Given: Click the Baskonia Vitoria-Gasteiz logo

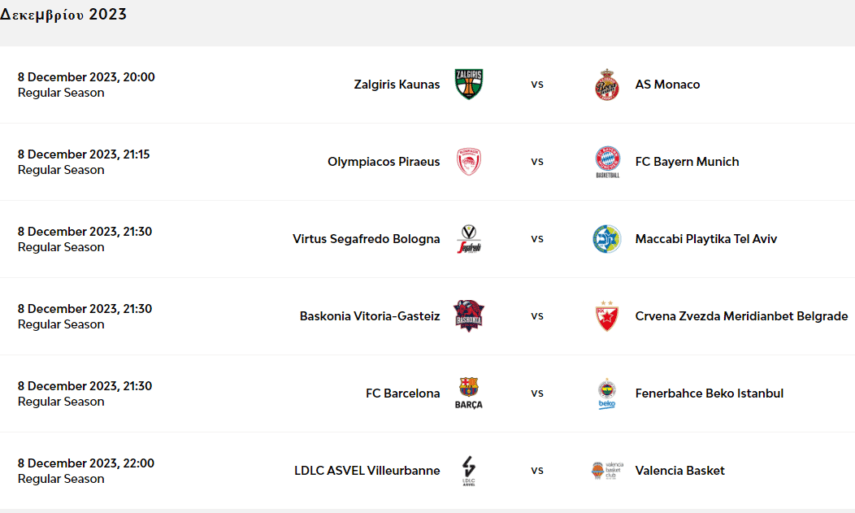Looking at the screenshot, I should click(469, 316).
